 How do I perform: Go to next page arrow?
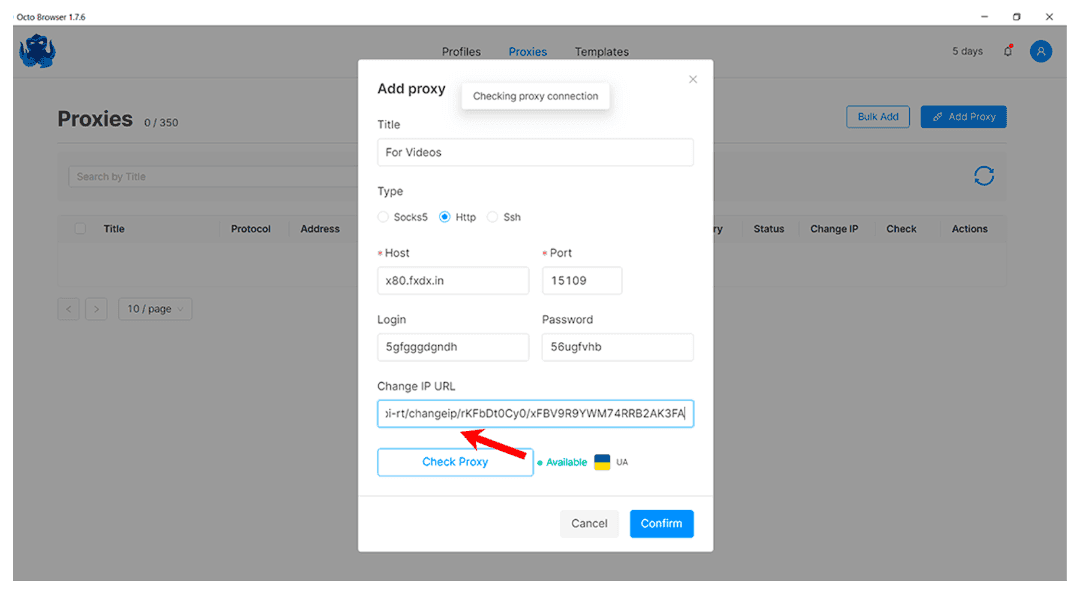pos(96,309)
